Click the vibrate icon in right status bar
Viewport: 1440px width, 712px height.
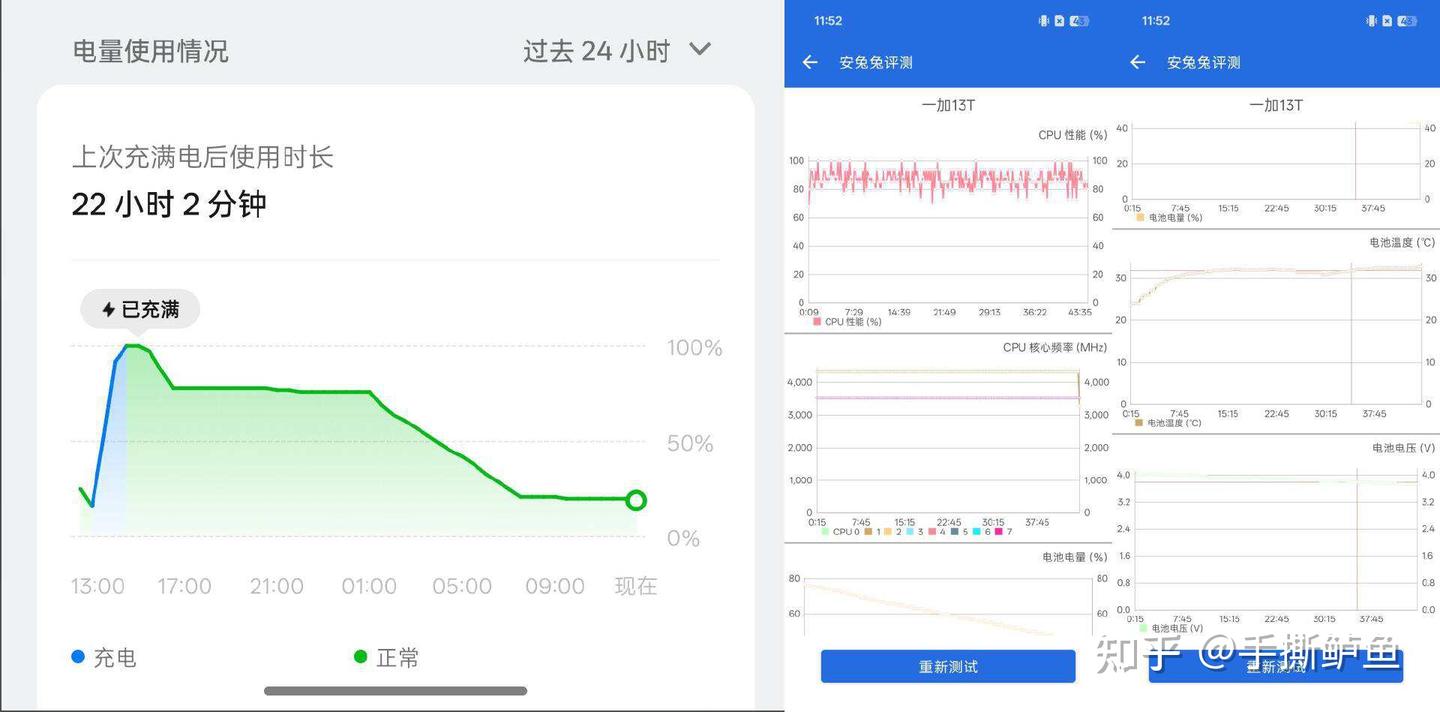point(1372,21)
